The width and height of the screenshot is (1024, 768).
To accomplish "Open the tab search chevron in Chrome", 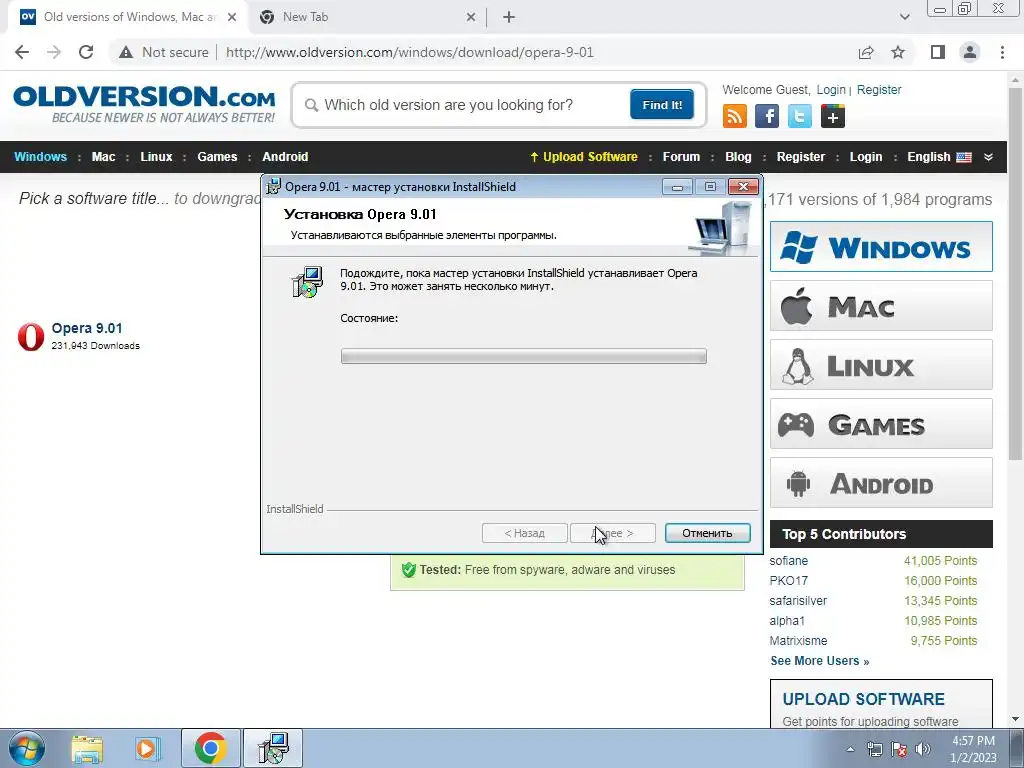I will tap(904, 17).
